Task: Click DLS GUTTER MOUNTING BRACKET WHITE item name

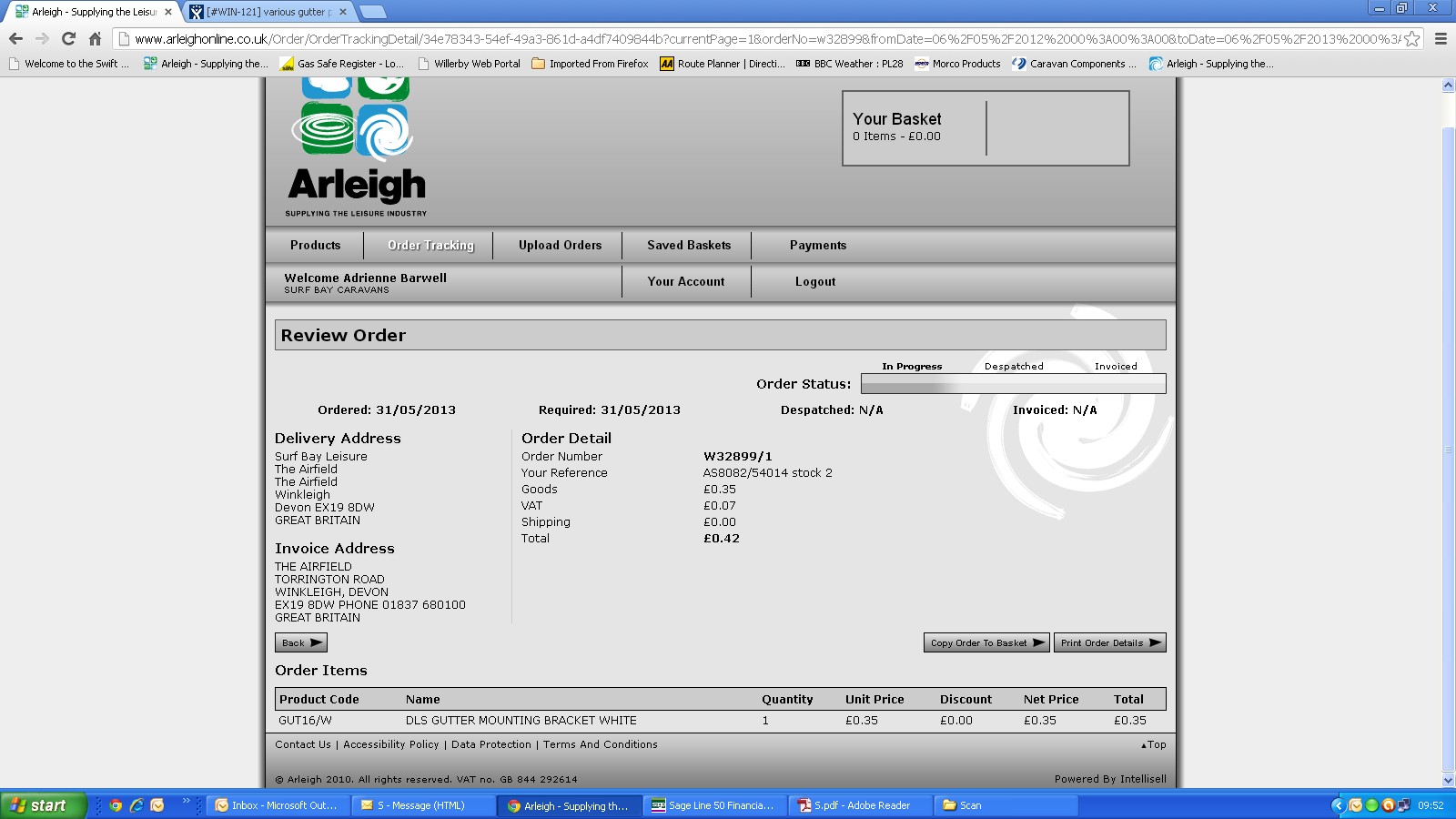Action: point(521,721)
